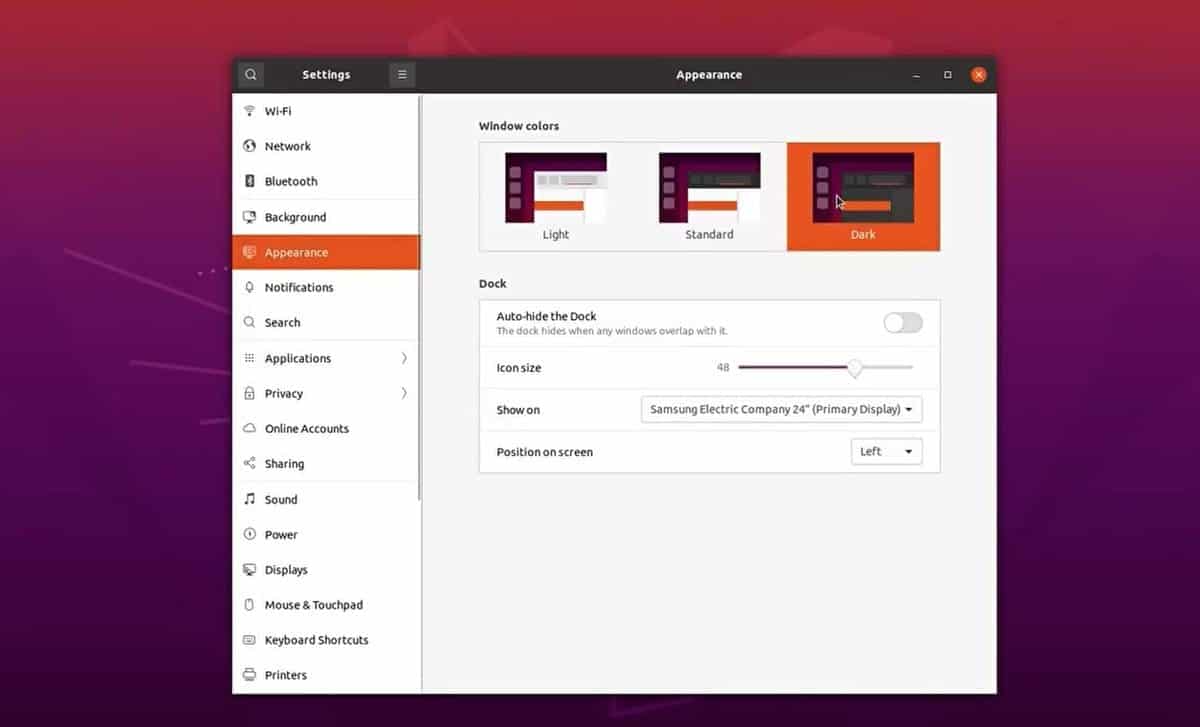The image size is (1200, 727).
Task: Click the Printers icon in the sidebar
Action: pos(250,675)
